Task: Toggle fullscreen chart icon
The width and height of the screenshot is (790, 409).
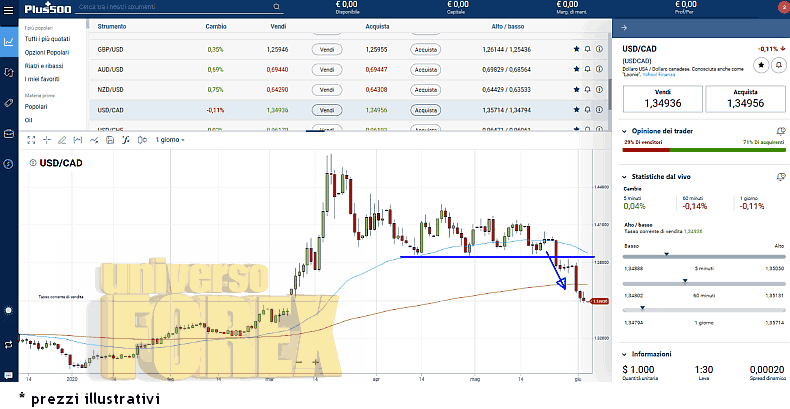Action: click(x=31, y=139)
